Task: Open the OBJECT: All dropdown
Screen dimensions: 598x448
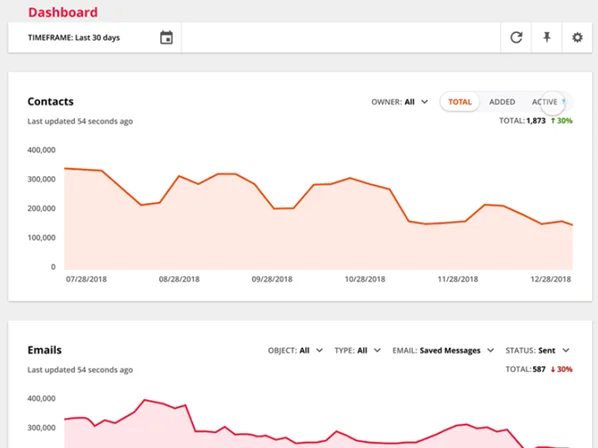Action: coord(295,350)
